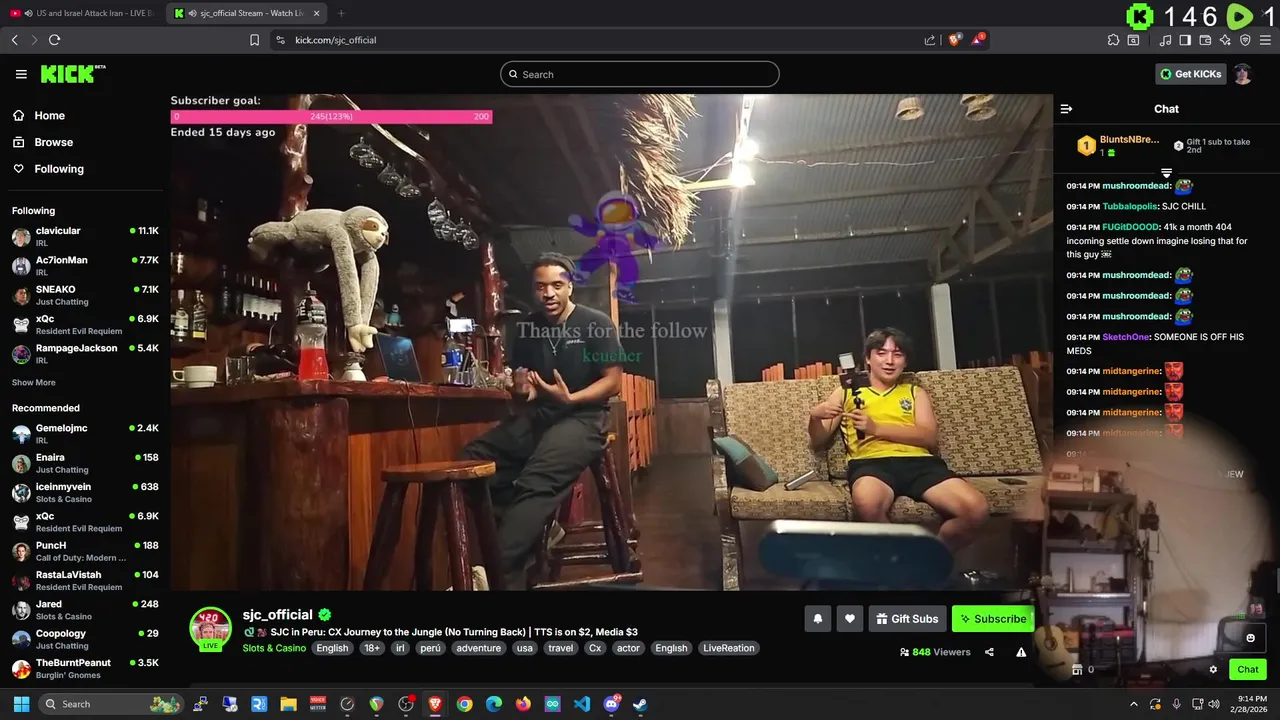Show hidden system tray icons

[x=1133, y=704]
